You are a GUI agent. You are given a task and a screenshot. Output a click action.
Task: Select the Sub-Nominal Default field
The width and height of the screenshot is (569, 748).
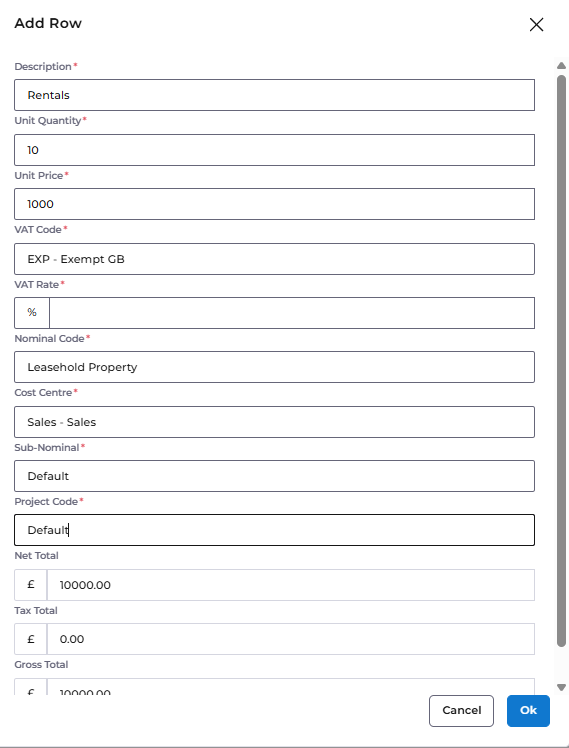point(274,476)
